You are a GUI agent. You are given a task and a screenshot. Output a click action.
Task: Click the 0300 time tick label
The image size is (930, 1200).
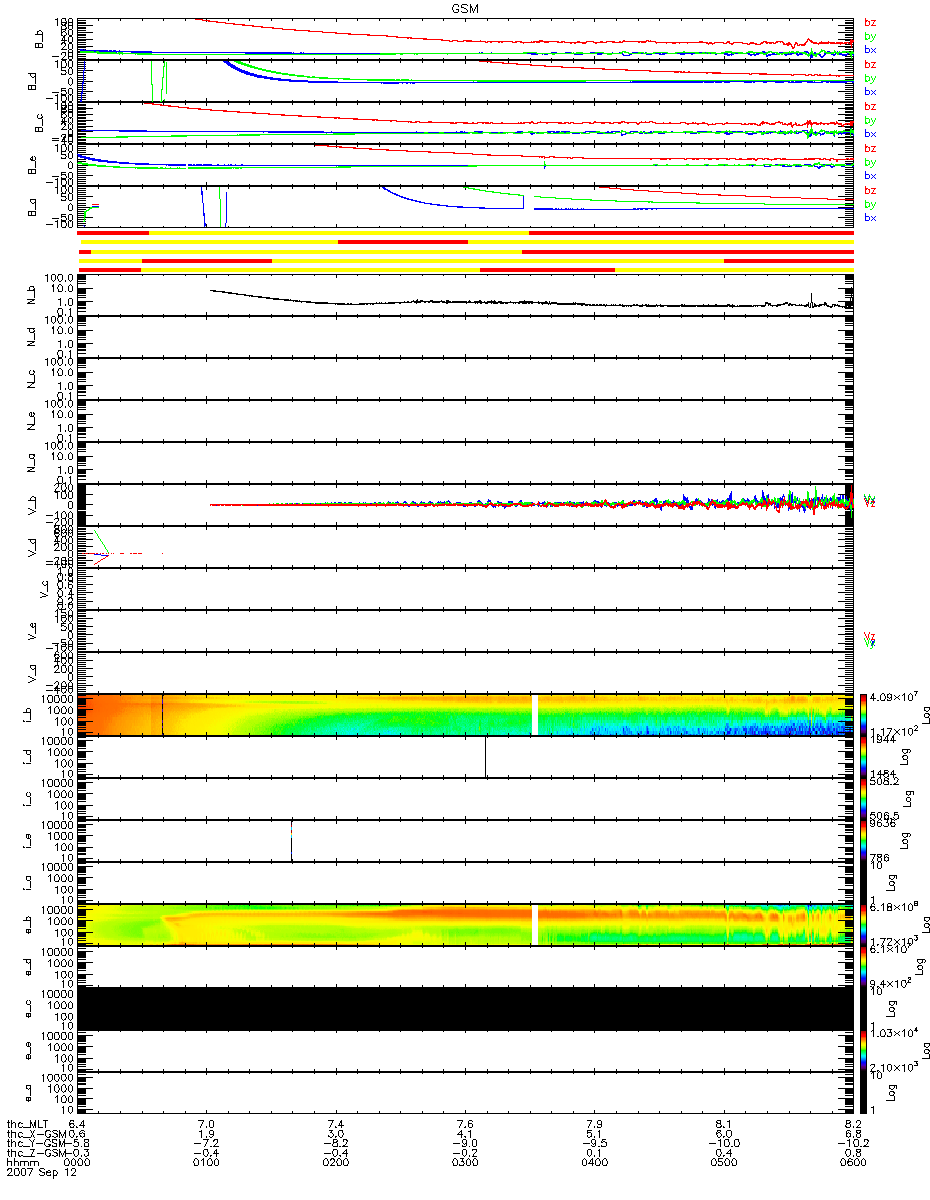pos(465,1162)
